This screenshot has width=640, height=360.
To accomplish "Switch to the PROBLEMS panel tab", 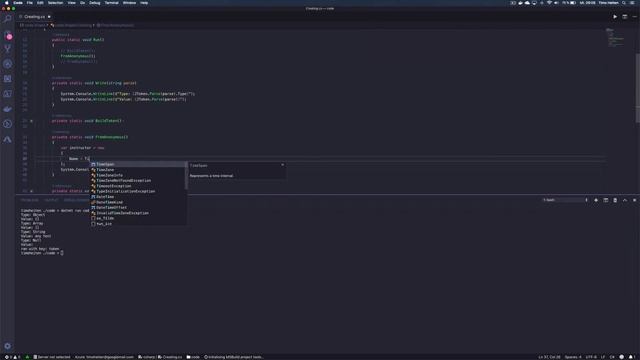I will pyautogui.click(x=29, y=200).
